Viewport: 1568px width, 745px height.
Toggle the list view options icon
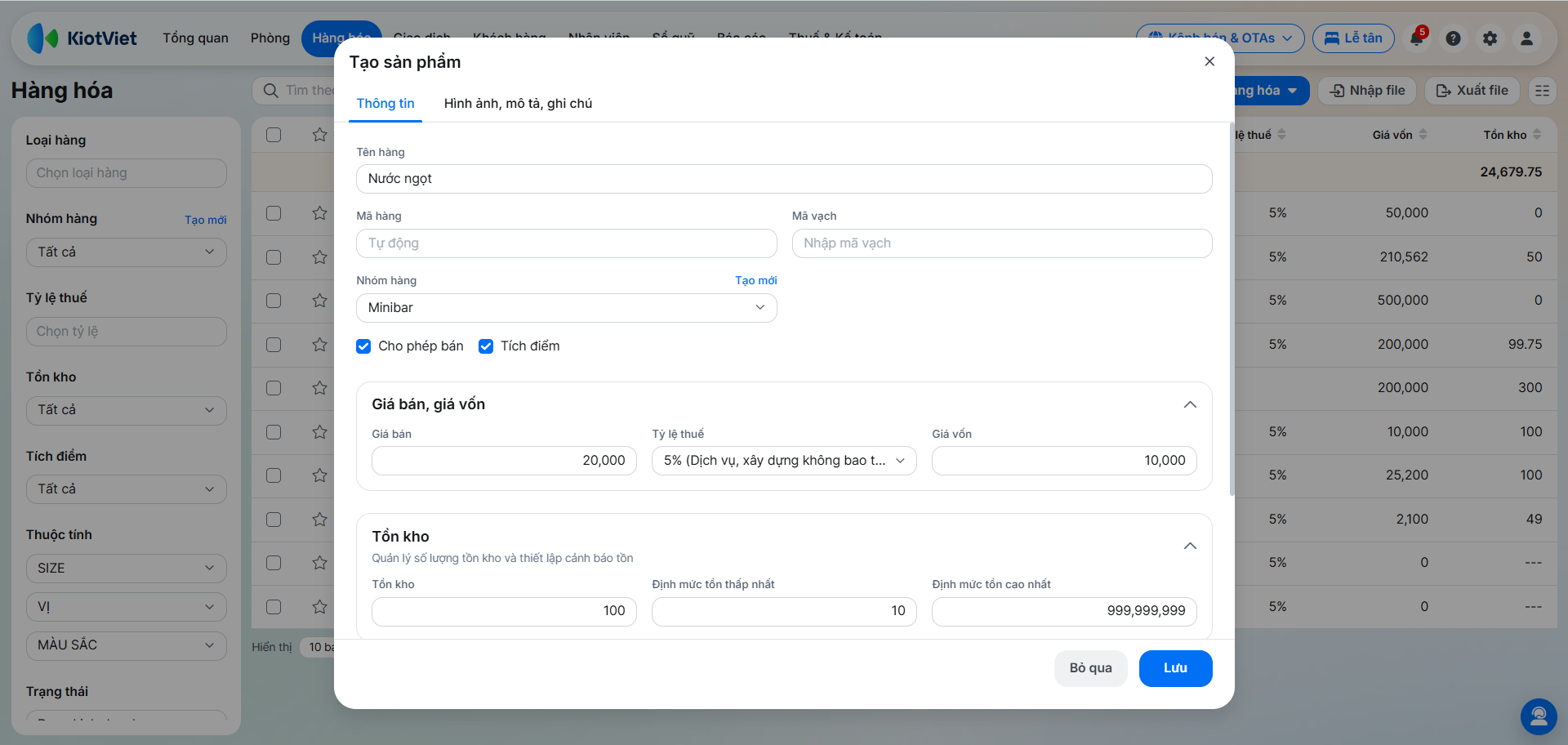pos(1542,90)
